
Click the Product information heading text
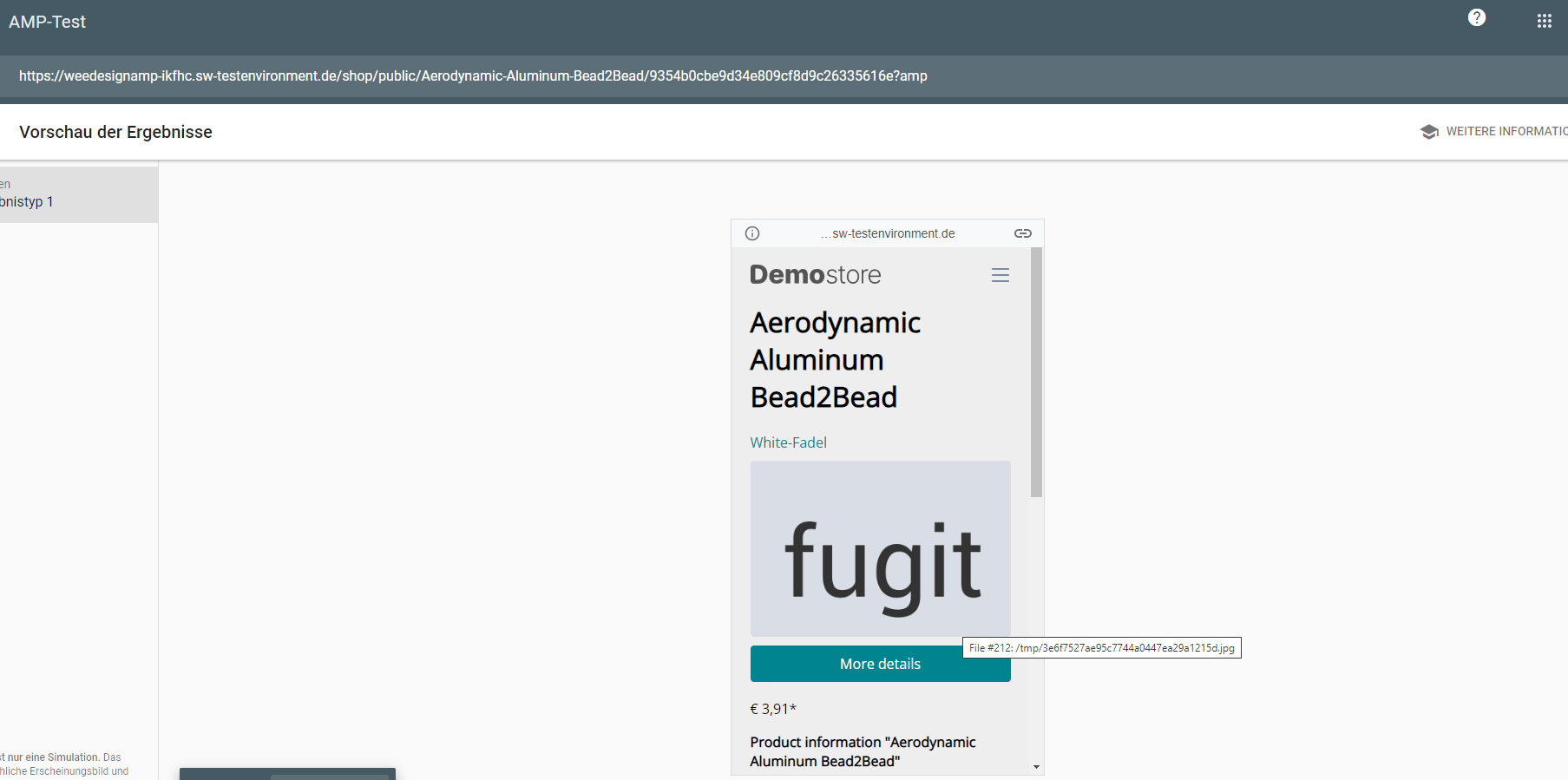863,751
